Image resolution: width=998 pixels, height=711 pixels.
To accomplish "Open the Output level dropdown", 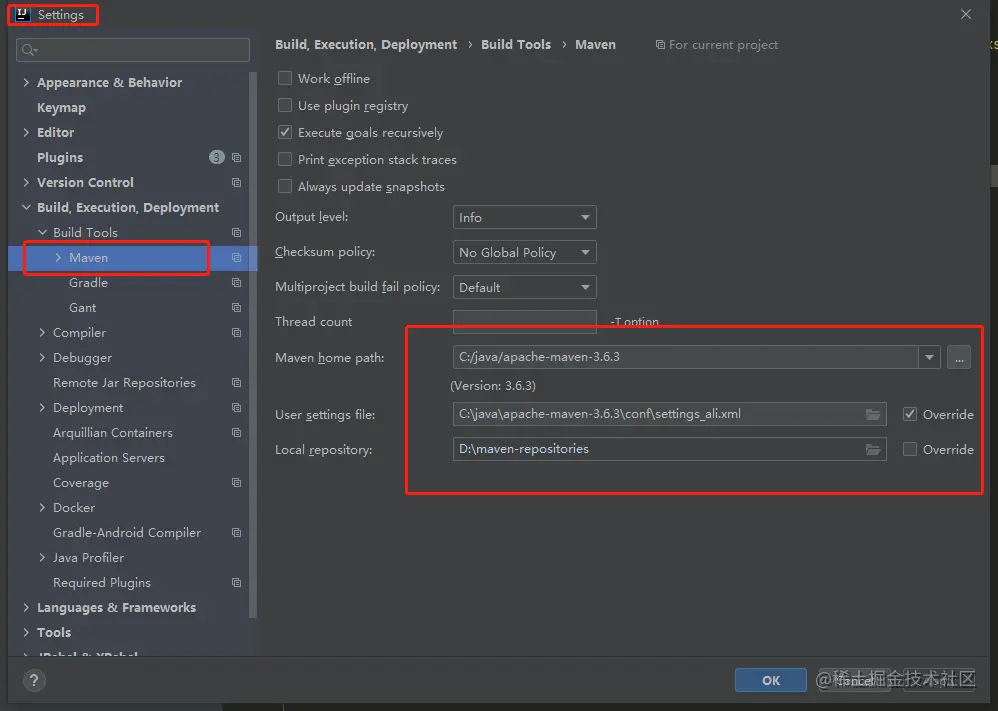I will (x=524, y=217).
